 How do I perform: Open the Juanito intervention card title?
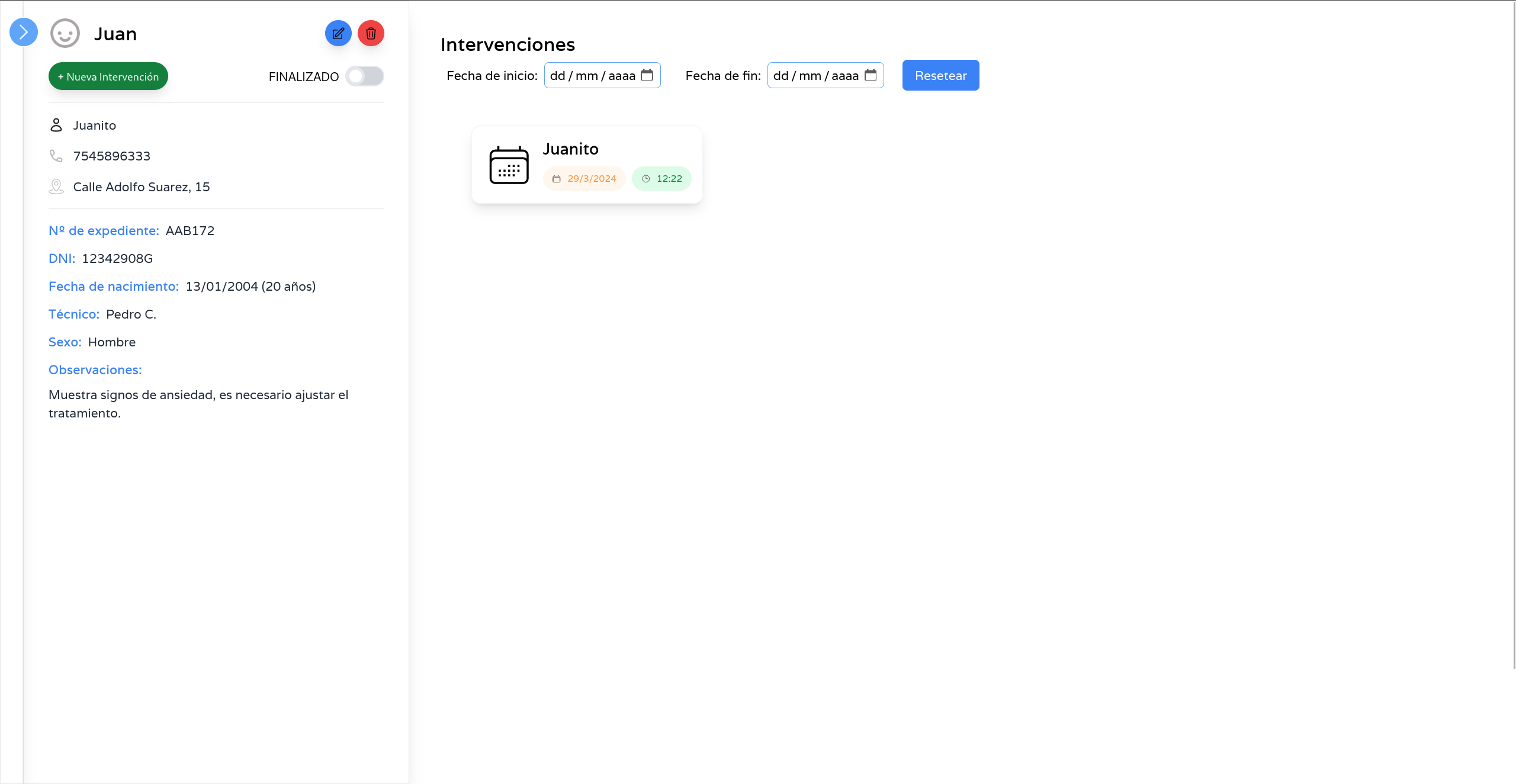tap(571, 149)
